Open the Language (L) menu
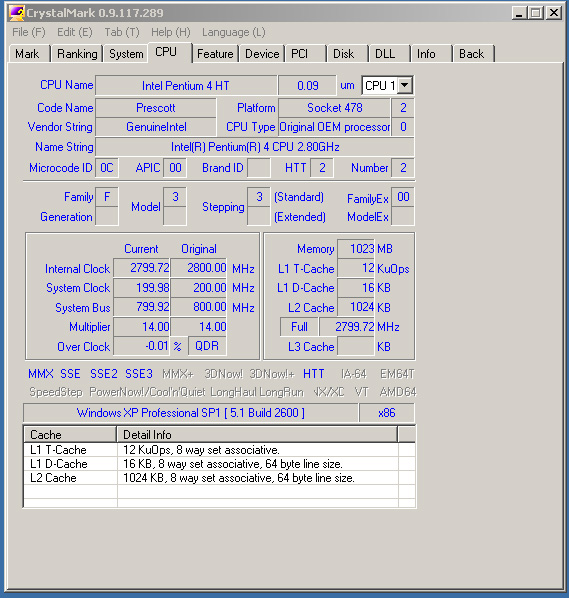The height and width of the screenshot is (598, 569). pos(233,32)
